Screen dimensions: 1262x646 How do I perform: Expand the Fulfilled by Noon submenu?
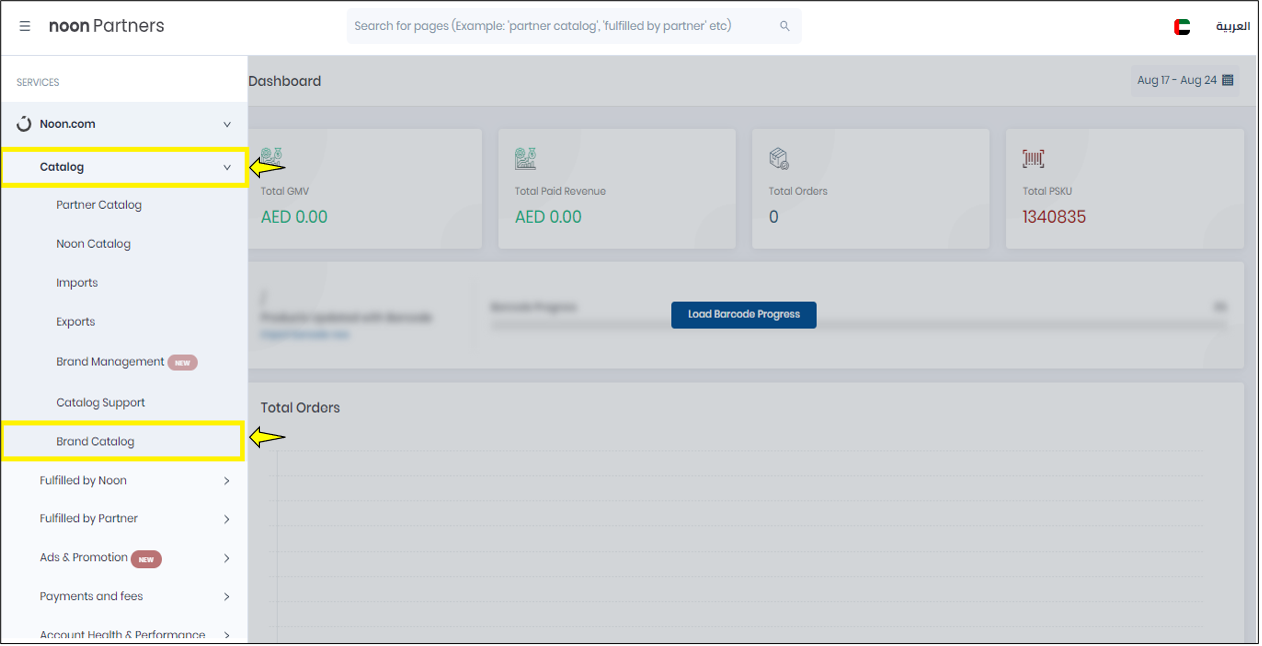tap(227, 481)
